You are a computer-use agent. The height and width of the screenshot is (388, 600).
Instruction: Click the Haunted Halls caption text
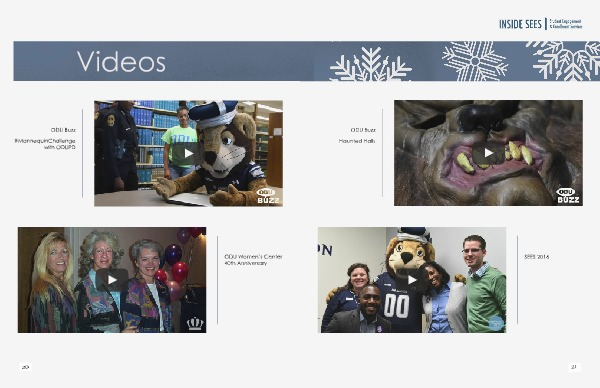tap(357, 141)
